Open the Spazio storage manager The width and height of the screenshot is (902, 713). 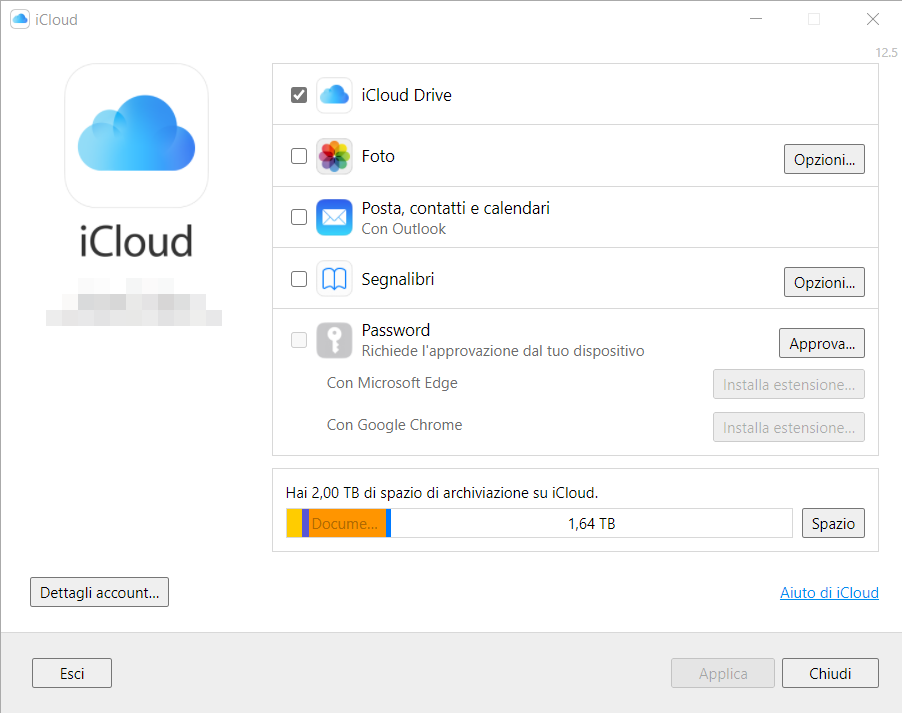(x=833, y=522)
